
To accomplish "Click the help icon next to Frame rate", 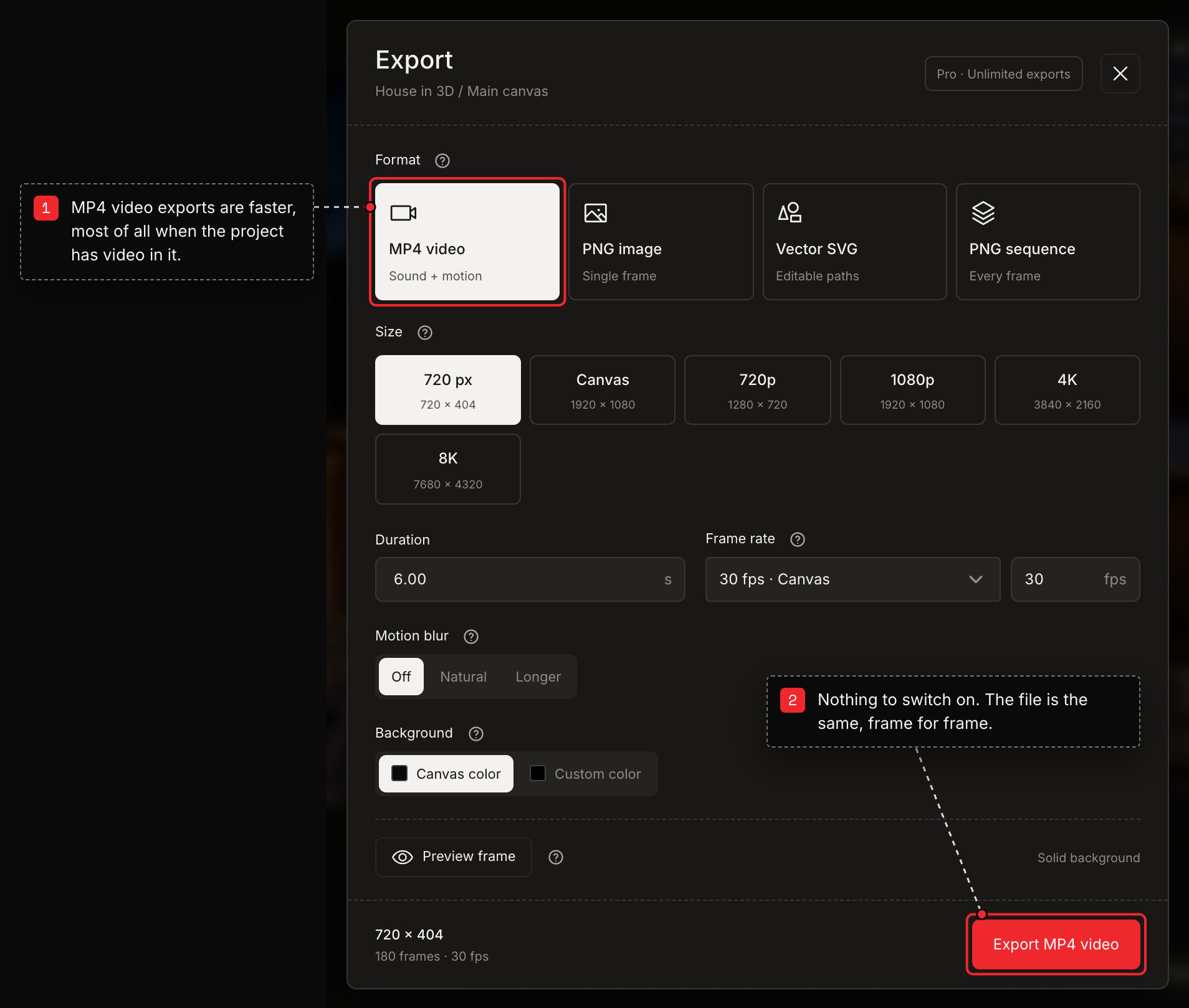I will pyautogui.click(x=798, y=540).
